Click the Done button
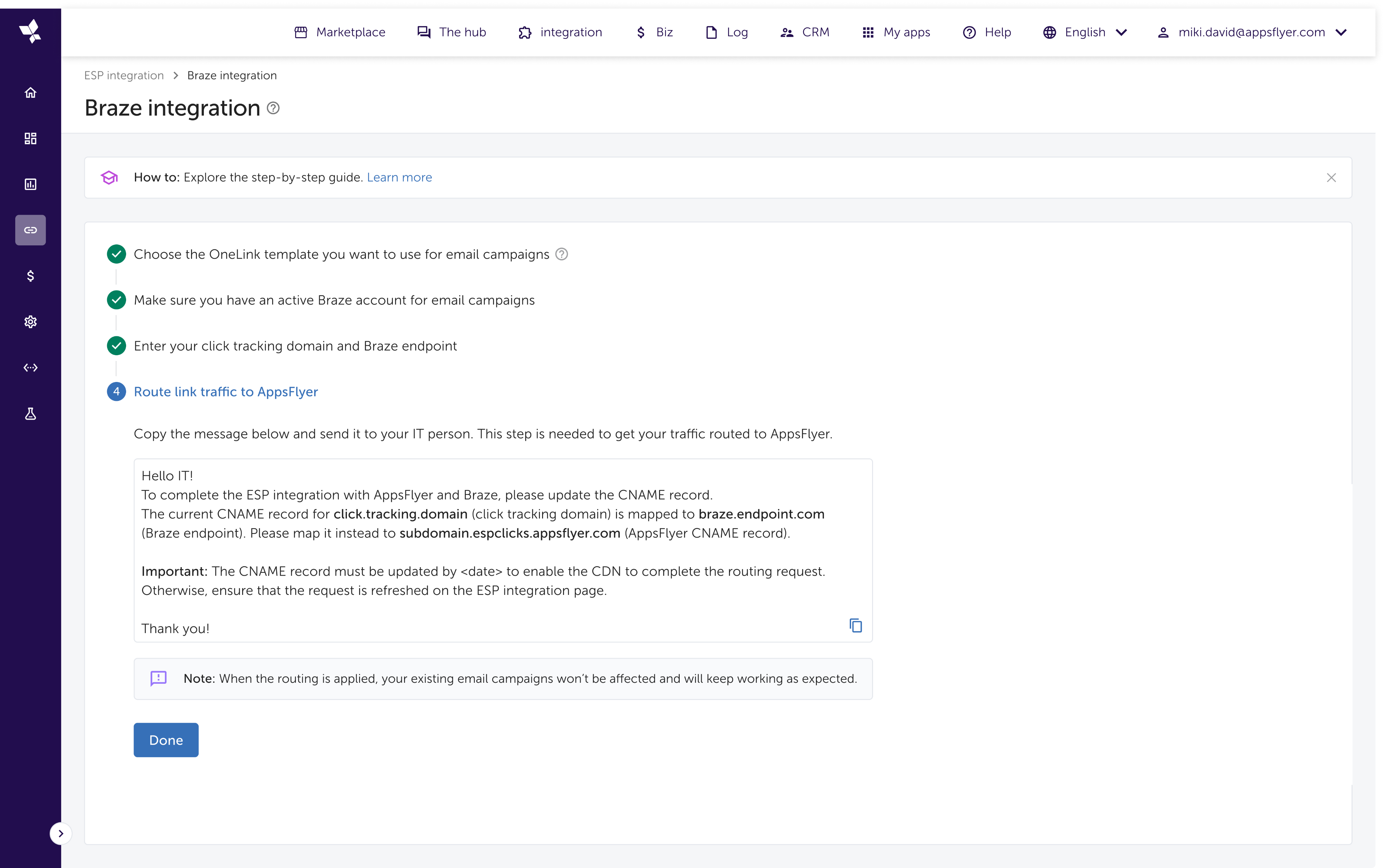The height and width of the screenshot is (868, 1385). 166,740
